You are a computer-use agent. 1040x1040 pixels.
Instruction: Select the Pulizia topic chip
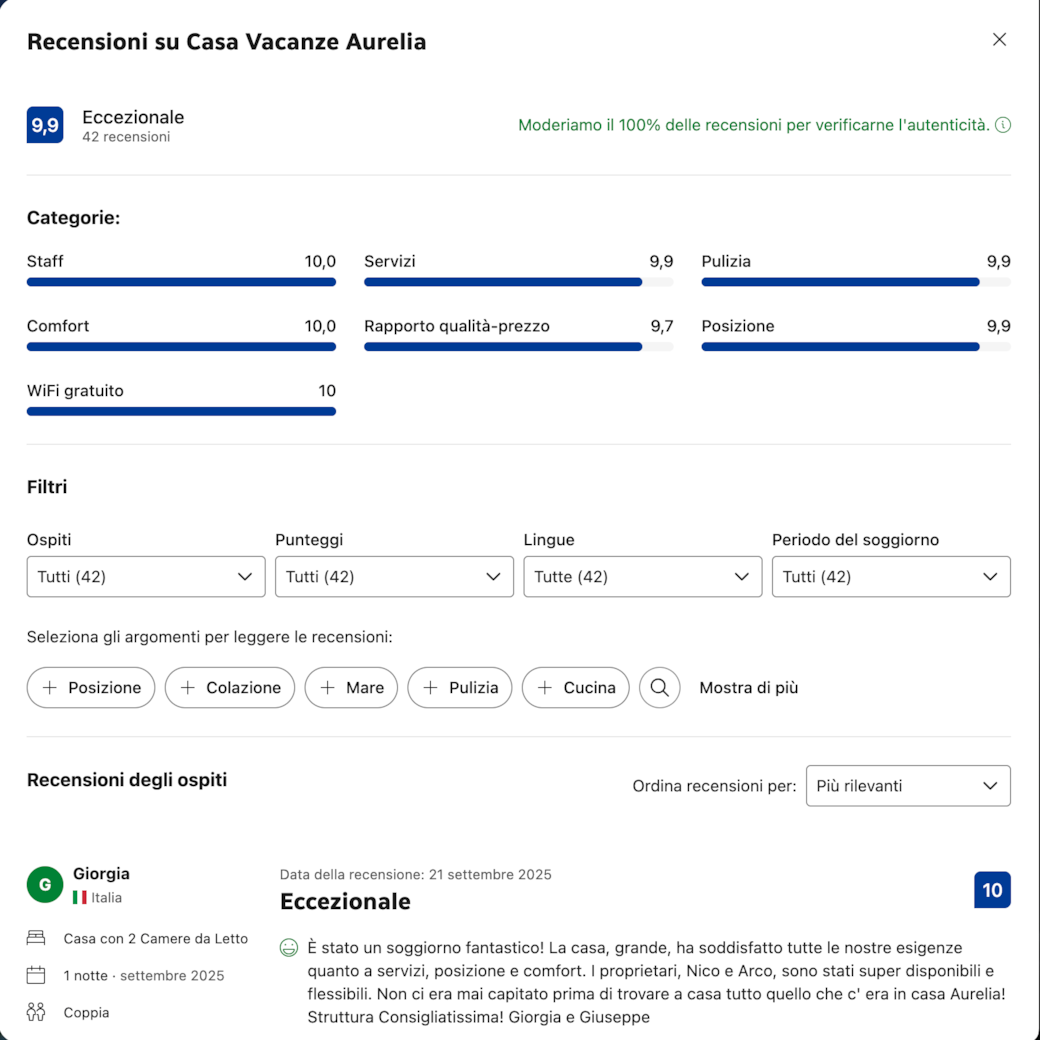(x=460, y=687)
